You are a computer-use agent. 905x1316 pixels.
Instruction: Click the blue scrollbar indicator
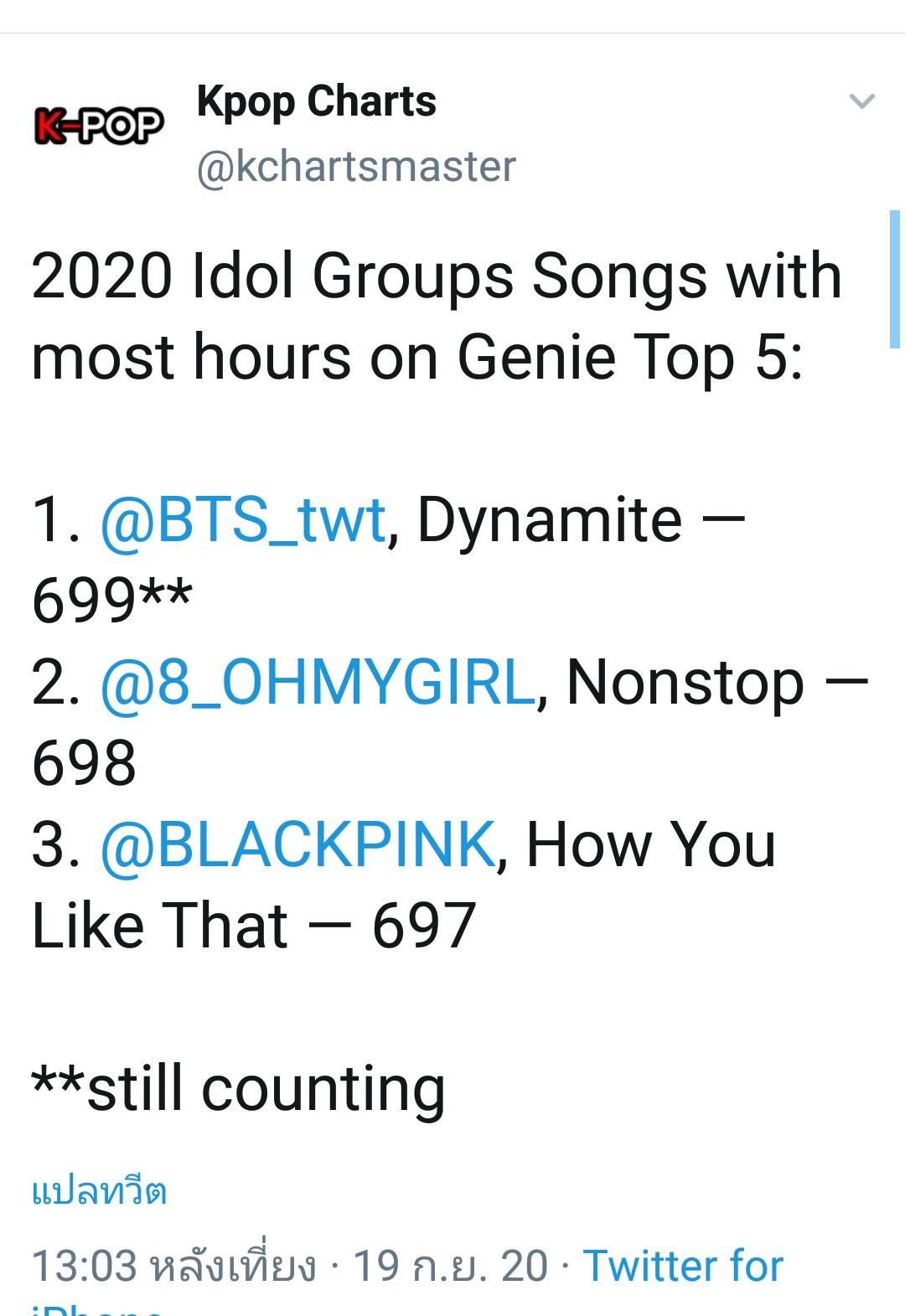[895, 279]
